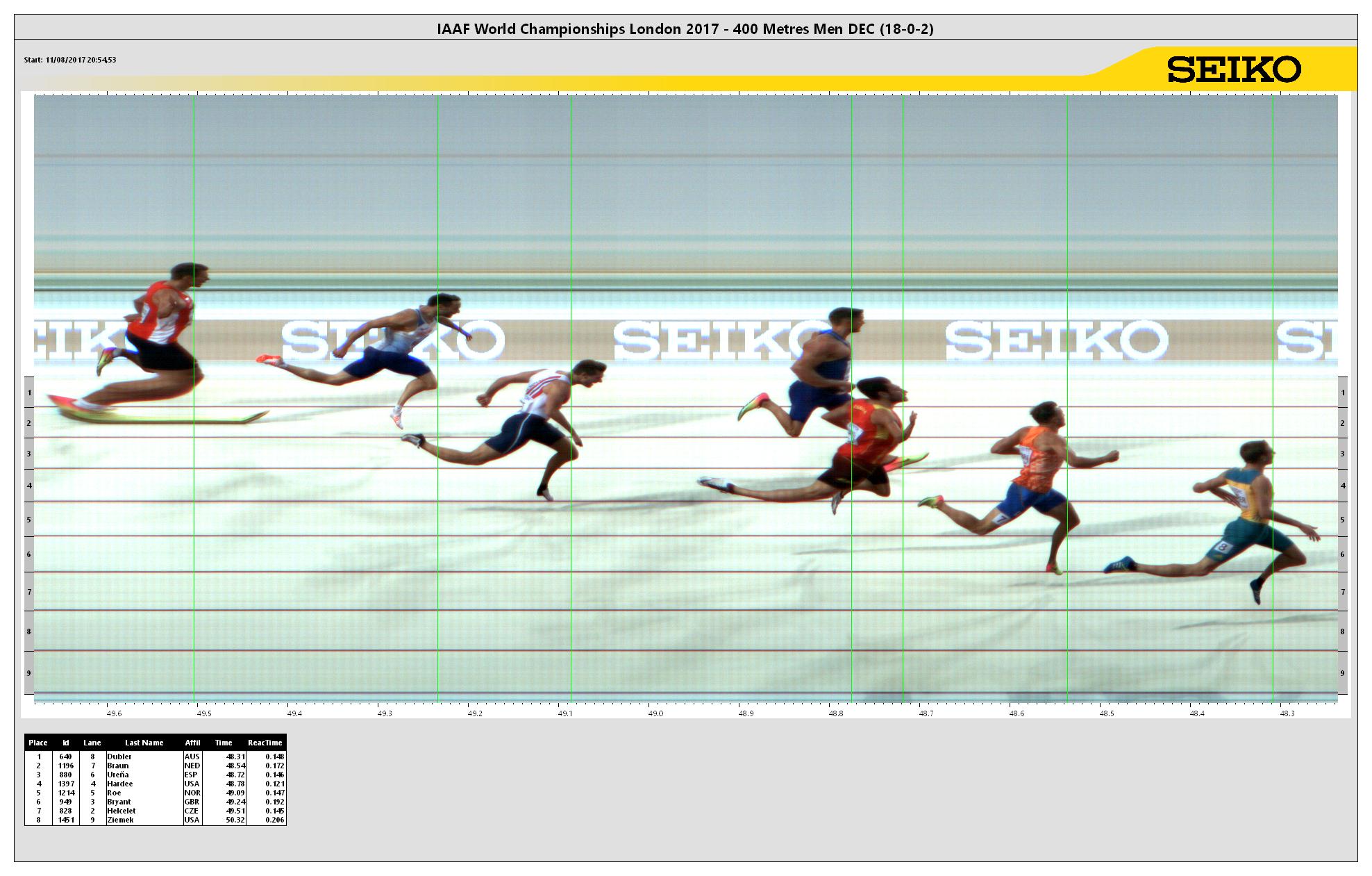Click lane 3 marker on left edge
Viewport: 1372px width, 876px height.
tap(29, 454)
